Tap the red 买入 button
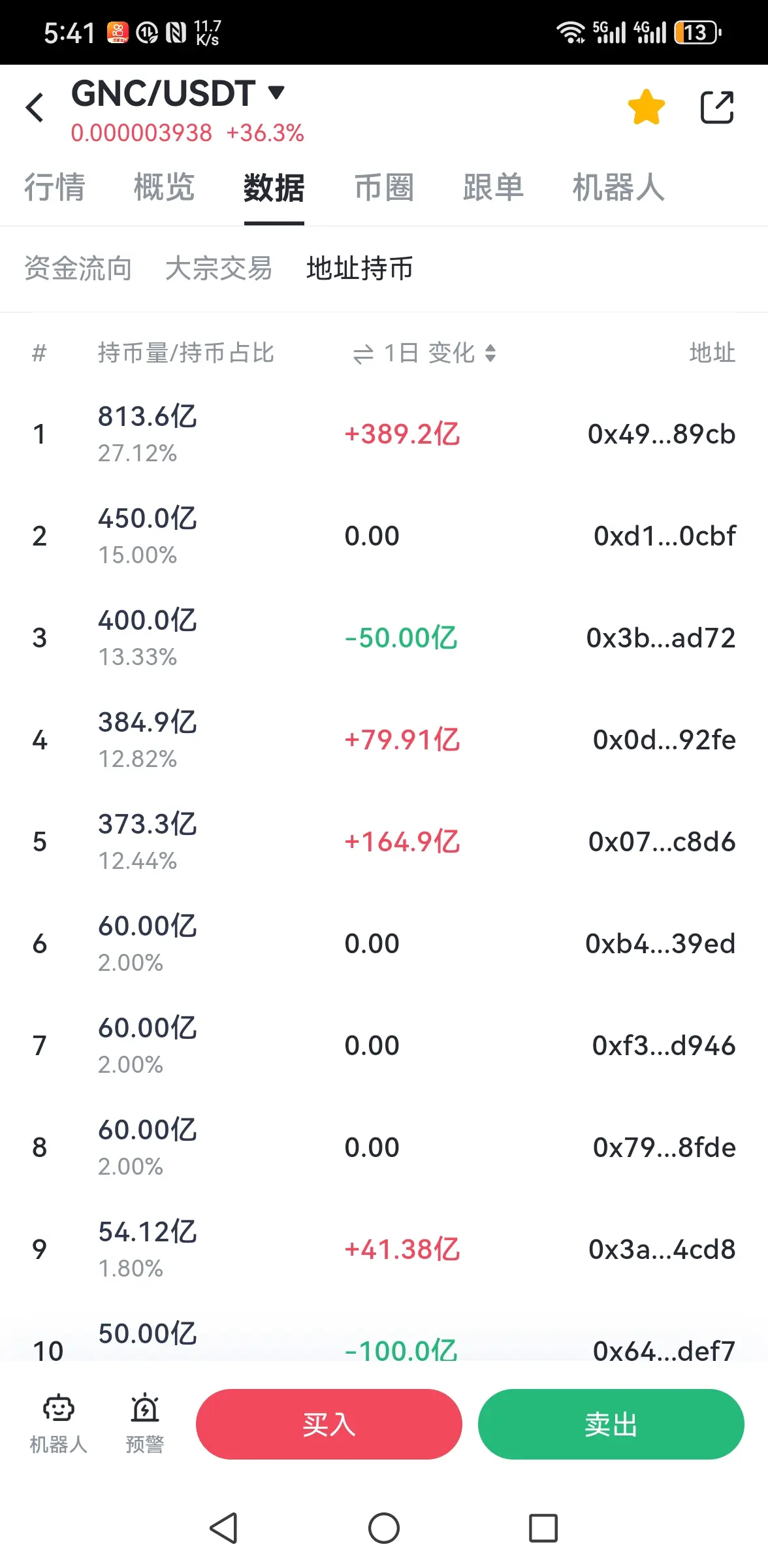This screenshot has width=768, height=1568. click(x=329, y=1424)
